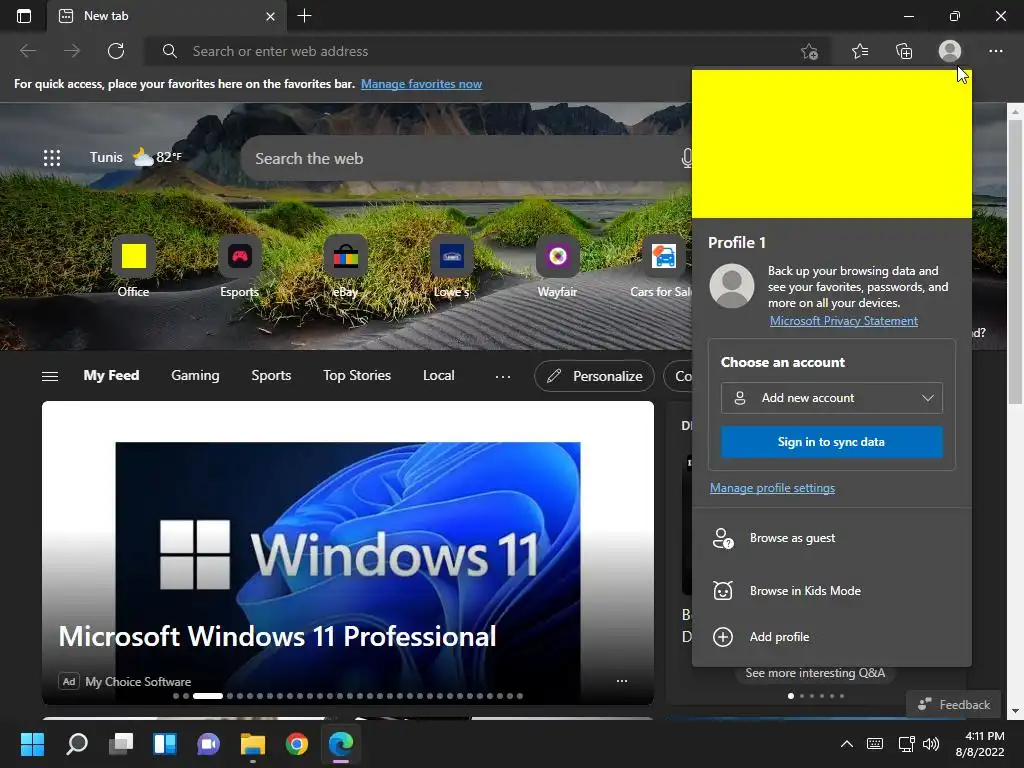Image resolution: width=1024 pixels, height=768 pixels.
Task: Open the app launcher grid
Action: pos(52,157)
